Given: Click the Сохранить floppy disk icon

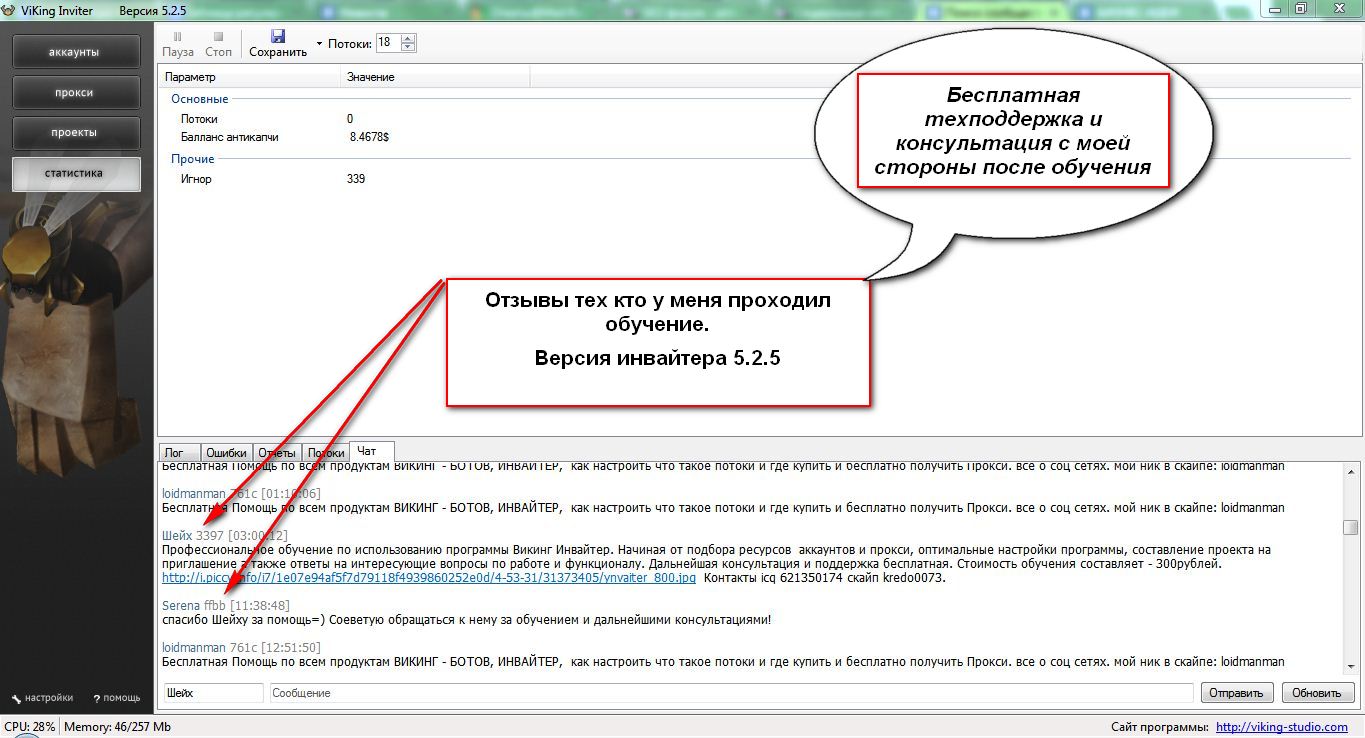Looking at the screenshot, I should click(278, 36).
